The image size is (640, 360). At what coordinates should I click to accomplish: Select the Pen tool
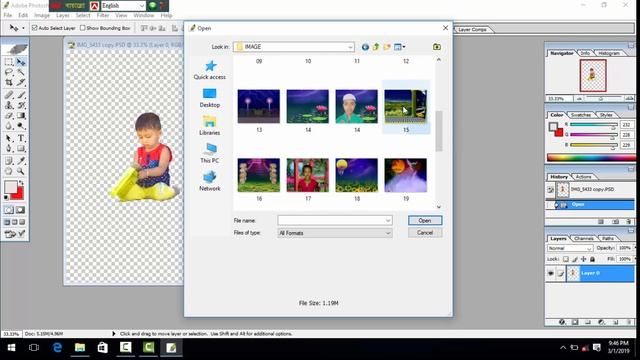[9, 149]
